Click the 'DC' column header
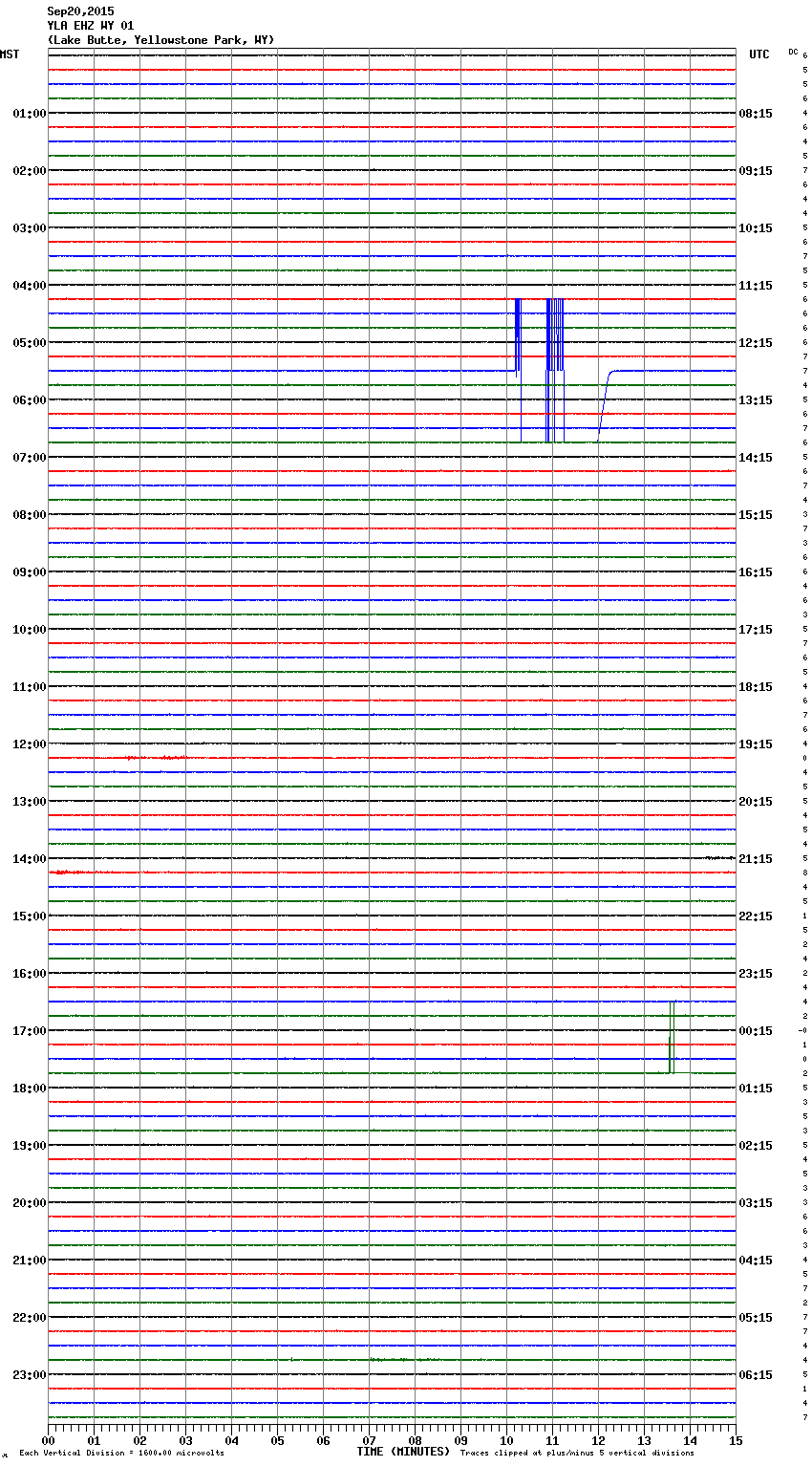This screenshot has width=812, height=1466. click(x=793, y=51)
